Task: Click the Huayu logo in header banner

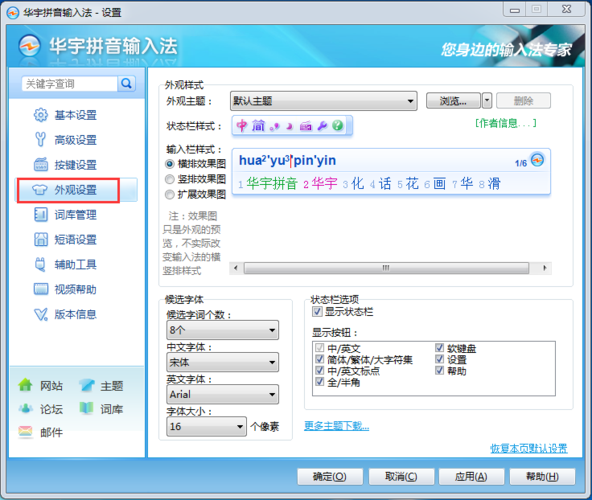Action: click(x=29, y=46)
